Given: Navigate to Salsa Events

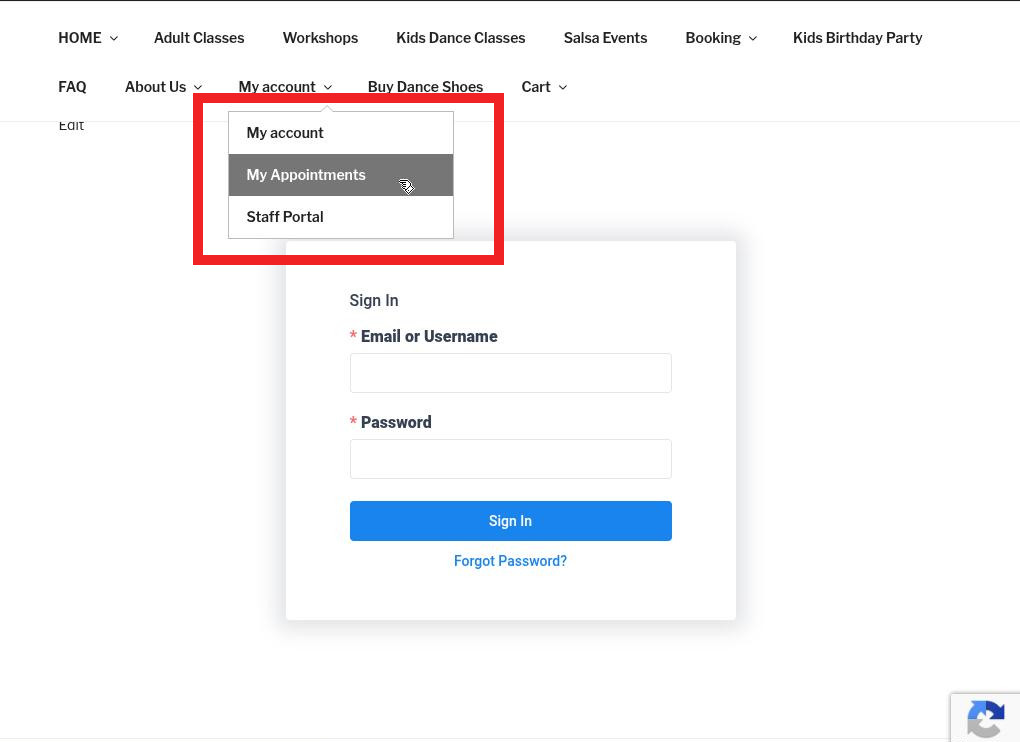Looking at the screenshot, I should pyautogui.click(x=605, y=38).
